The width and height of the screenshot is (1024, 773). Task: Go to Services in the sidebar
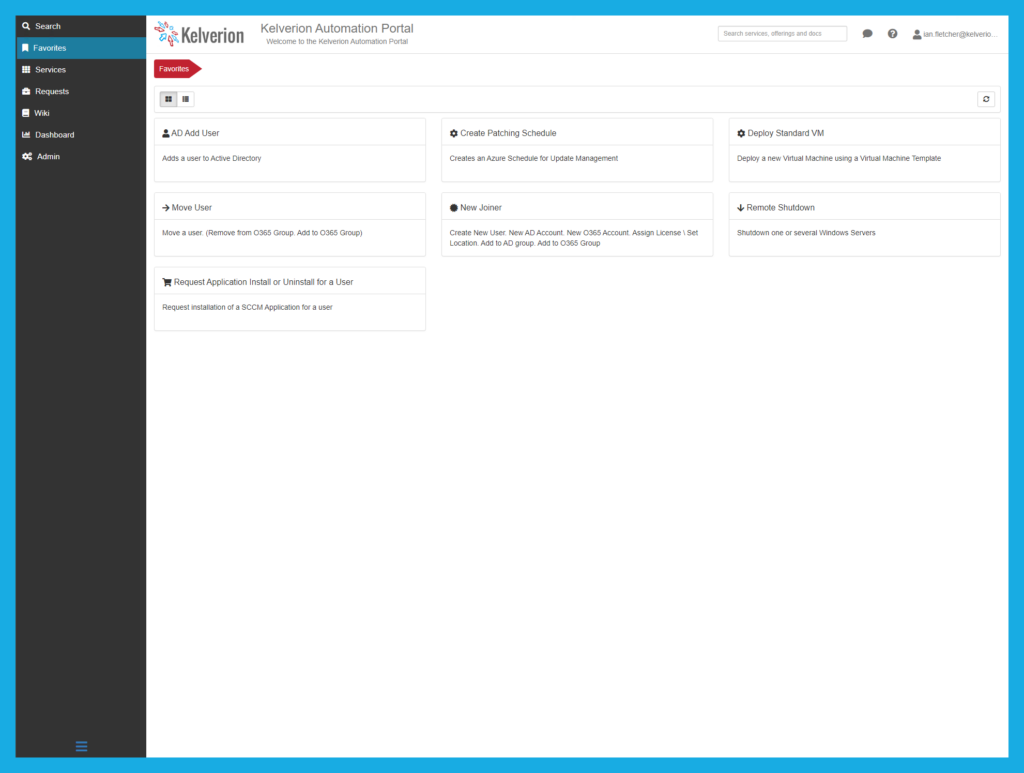(x=81, y=69)
